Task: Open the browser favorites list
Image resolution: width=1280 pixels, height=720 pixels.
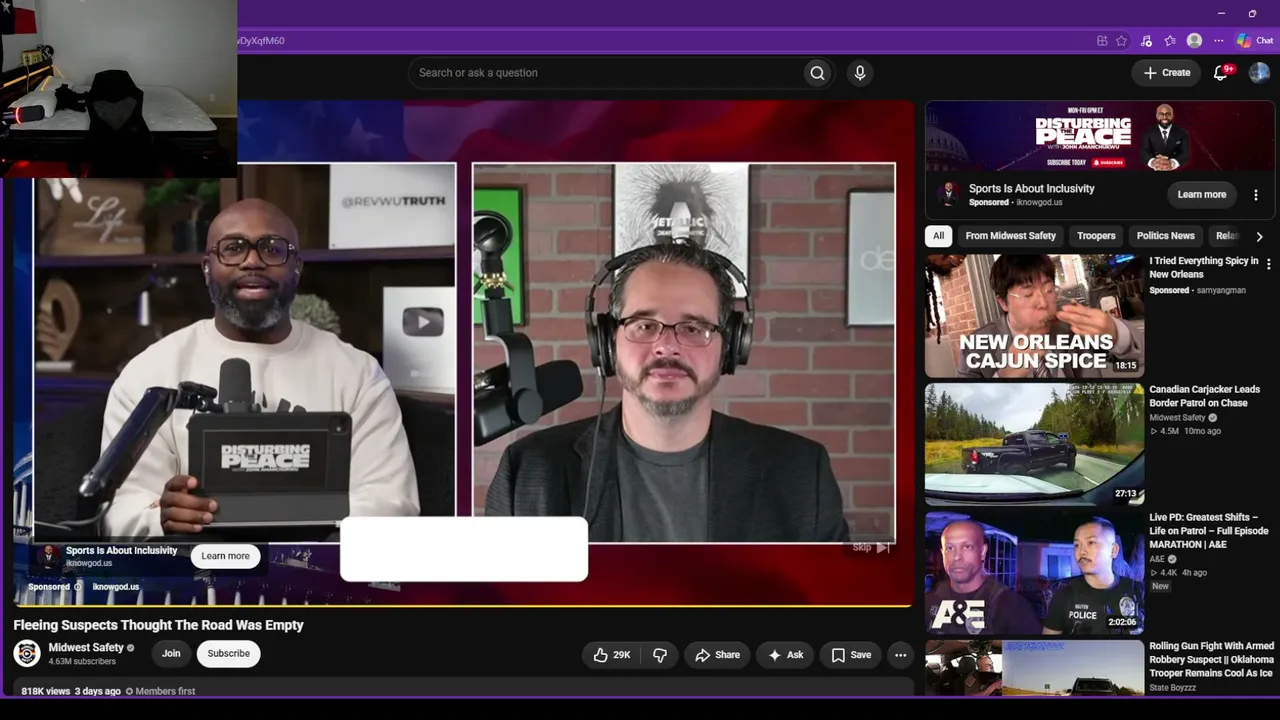Action: 1170,41
